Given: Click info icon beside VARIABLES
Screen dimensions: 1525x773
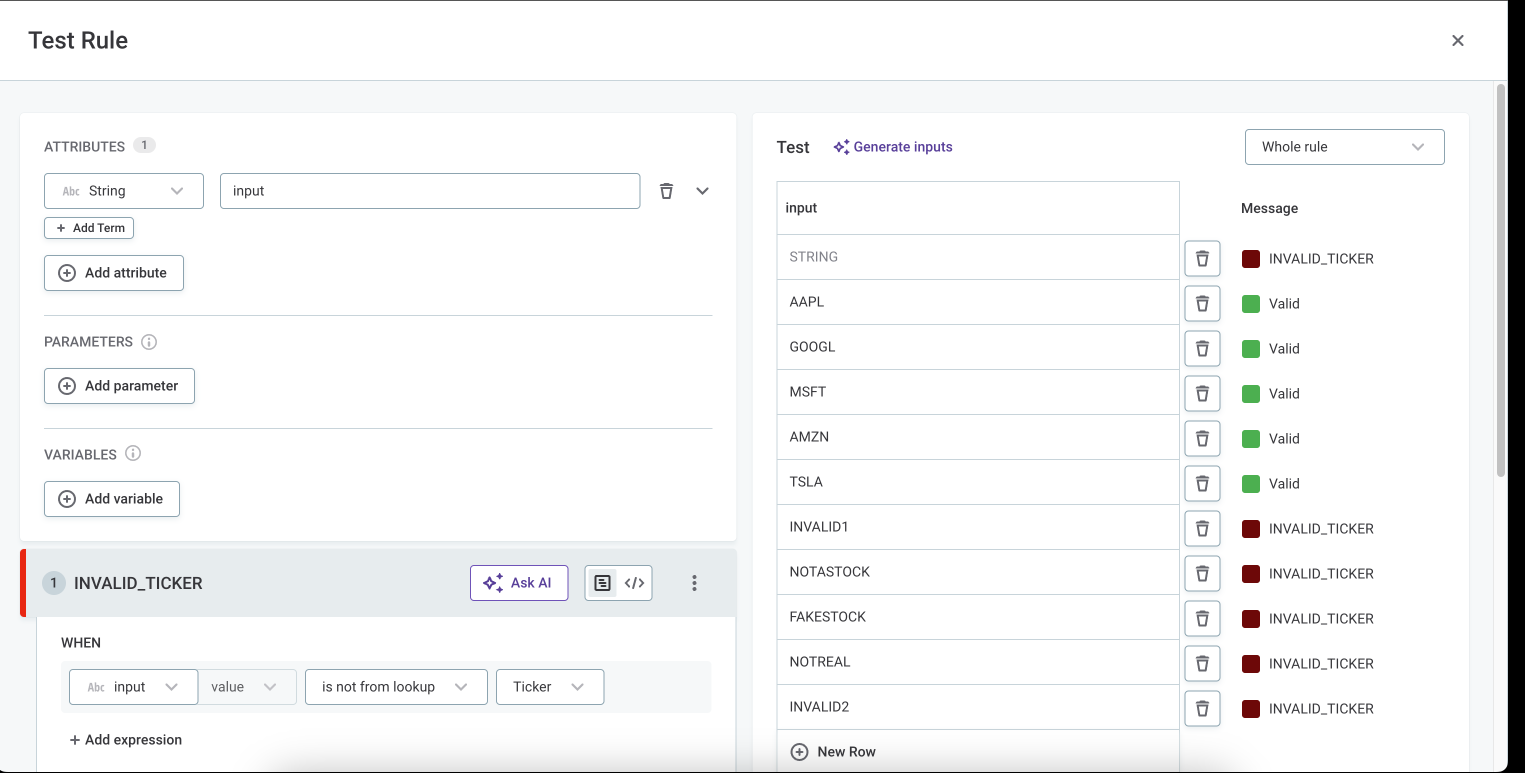Looking at the screenshot, I should [x=133, y=454].
